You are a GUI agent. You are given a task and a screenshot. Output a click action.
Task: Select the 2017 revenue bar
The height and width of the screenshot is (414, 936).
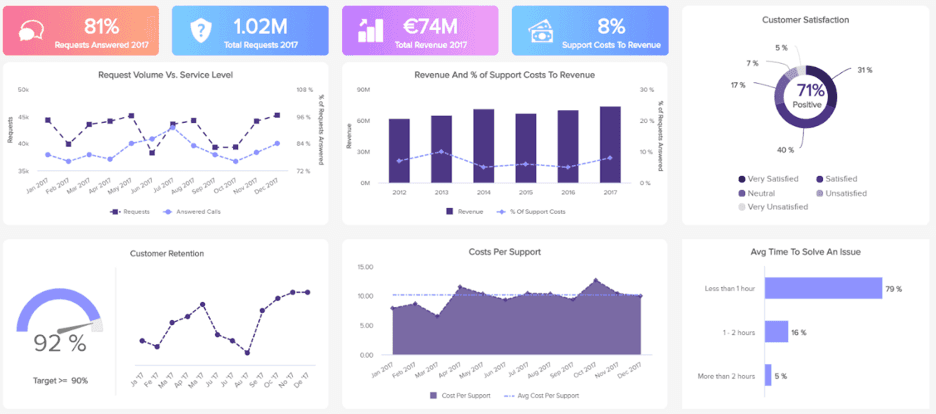pyautogui.click(x=610, y=145)
